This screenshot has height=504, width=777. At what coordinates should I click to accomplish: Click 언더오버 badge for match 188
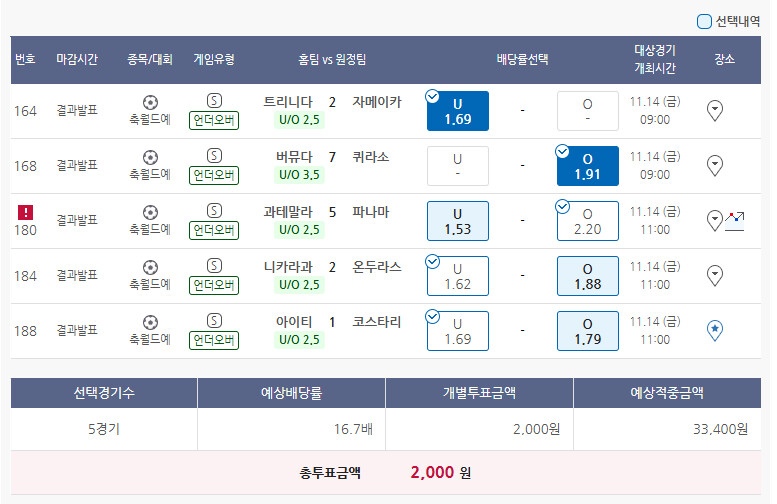(x=214, y=340)
